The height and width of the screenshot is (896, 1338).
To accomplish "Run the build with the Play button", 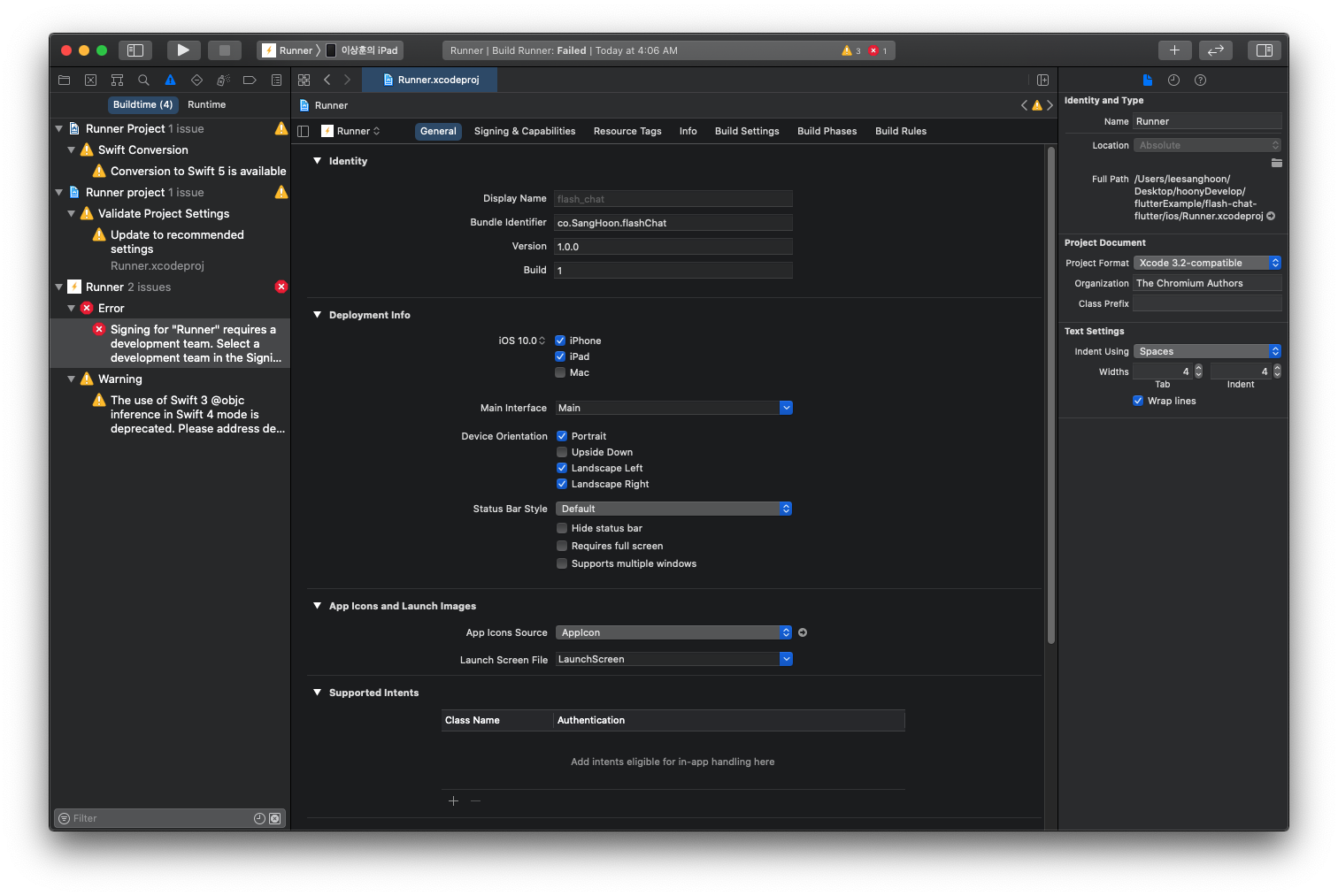I will click(x=183, y=50).
